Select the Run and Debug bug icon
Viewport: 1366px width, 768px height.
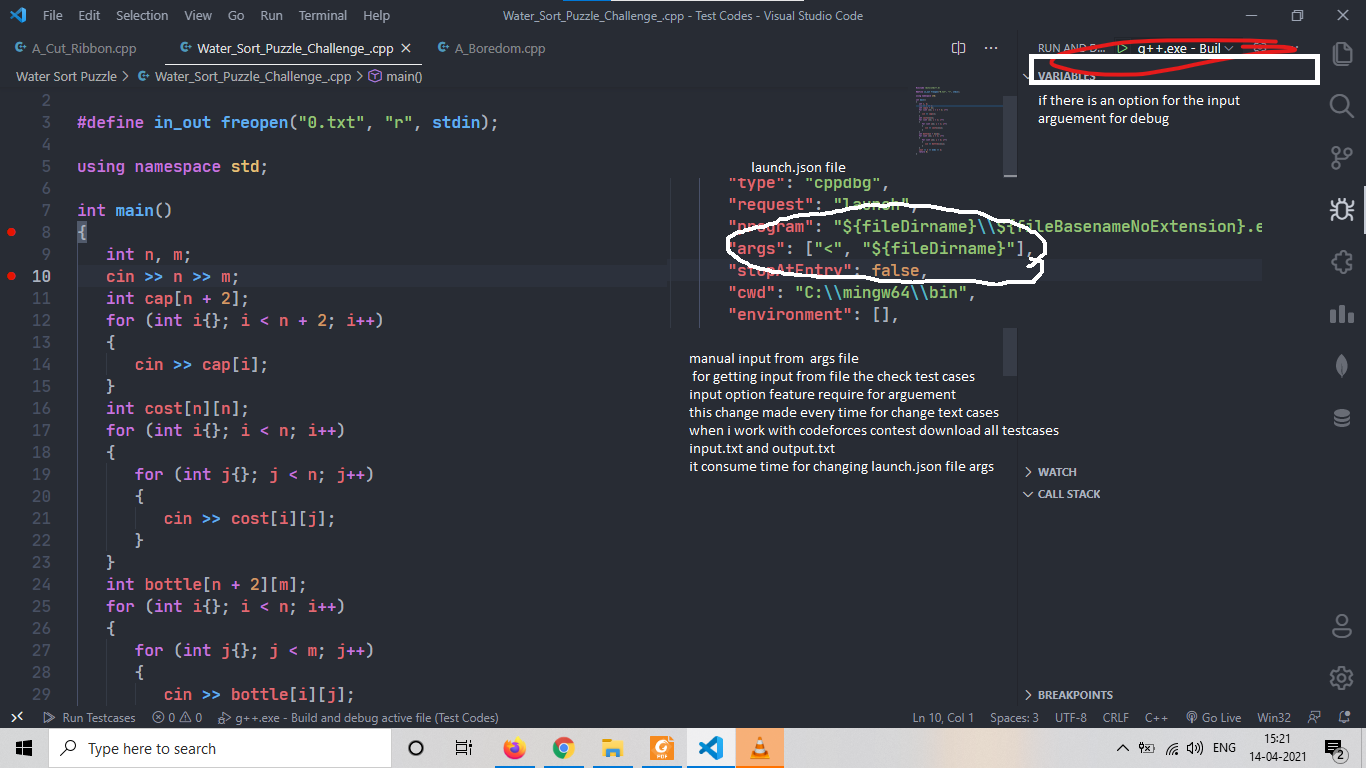point(1341,210)
